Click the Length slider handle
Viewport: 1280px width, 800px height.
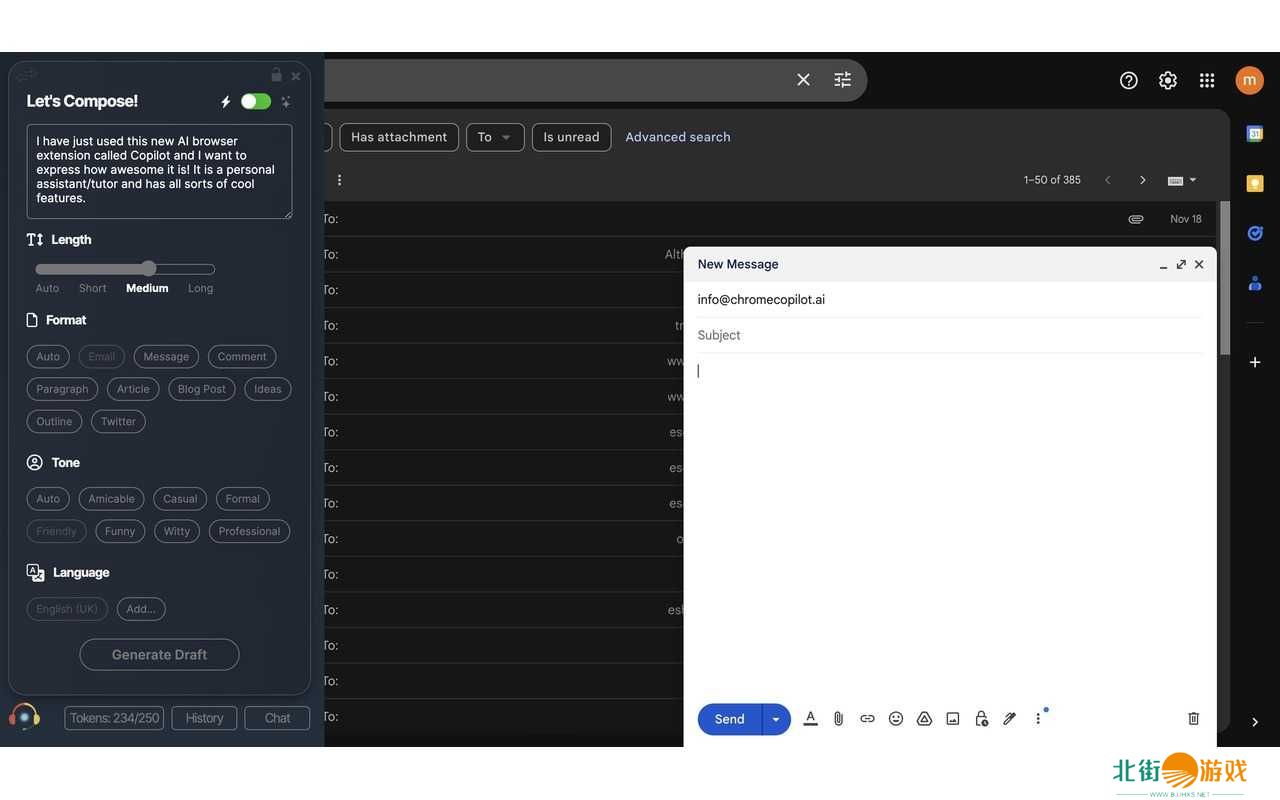(149, 268)
